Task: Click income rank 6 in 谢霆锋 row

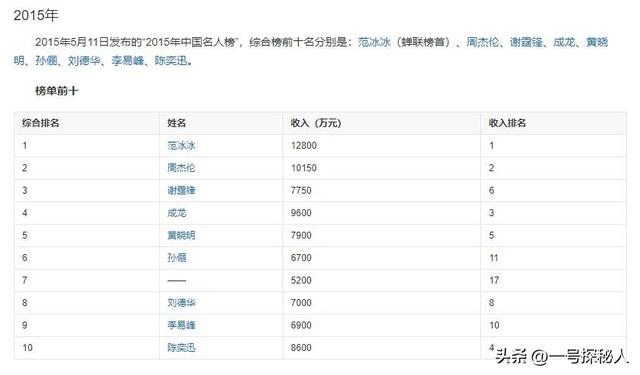Action: click(x=491, y=191)
